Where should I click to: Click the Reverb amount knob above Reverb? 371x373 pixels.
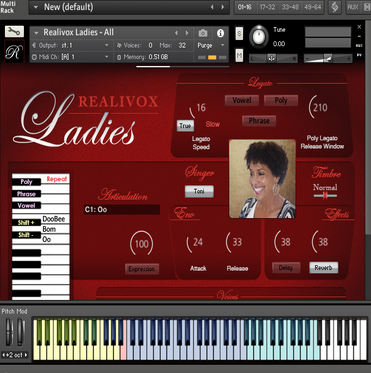coord(321,242)
